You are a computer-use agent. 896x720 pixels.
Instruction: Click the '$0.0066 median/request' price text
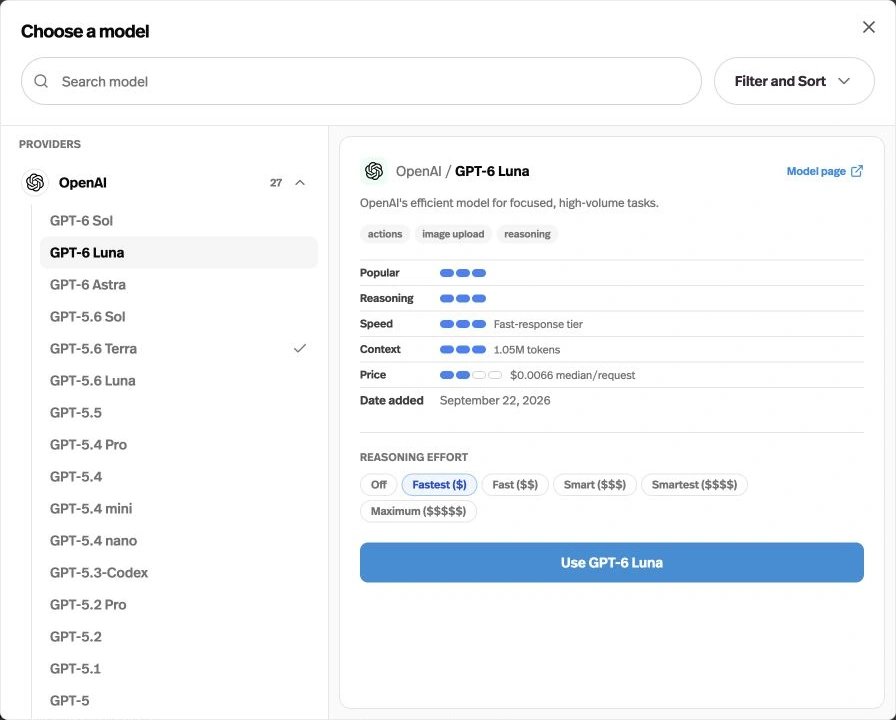point(573,375)
